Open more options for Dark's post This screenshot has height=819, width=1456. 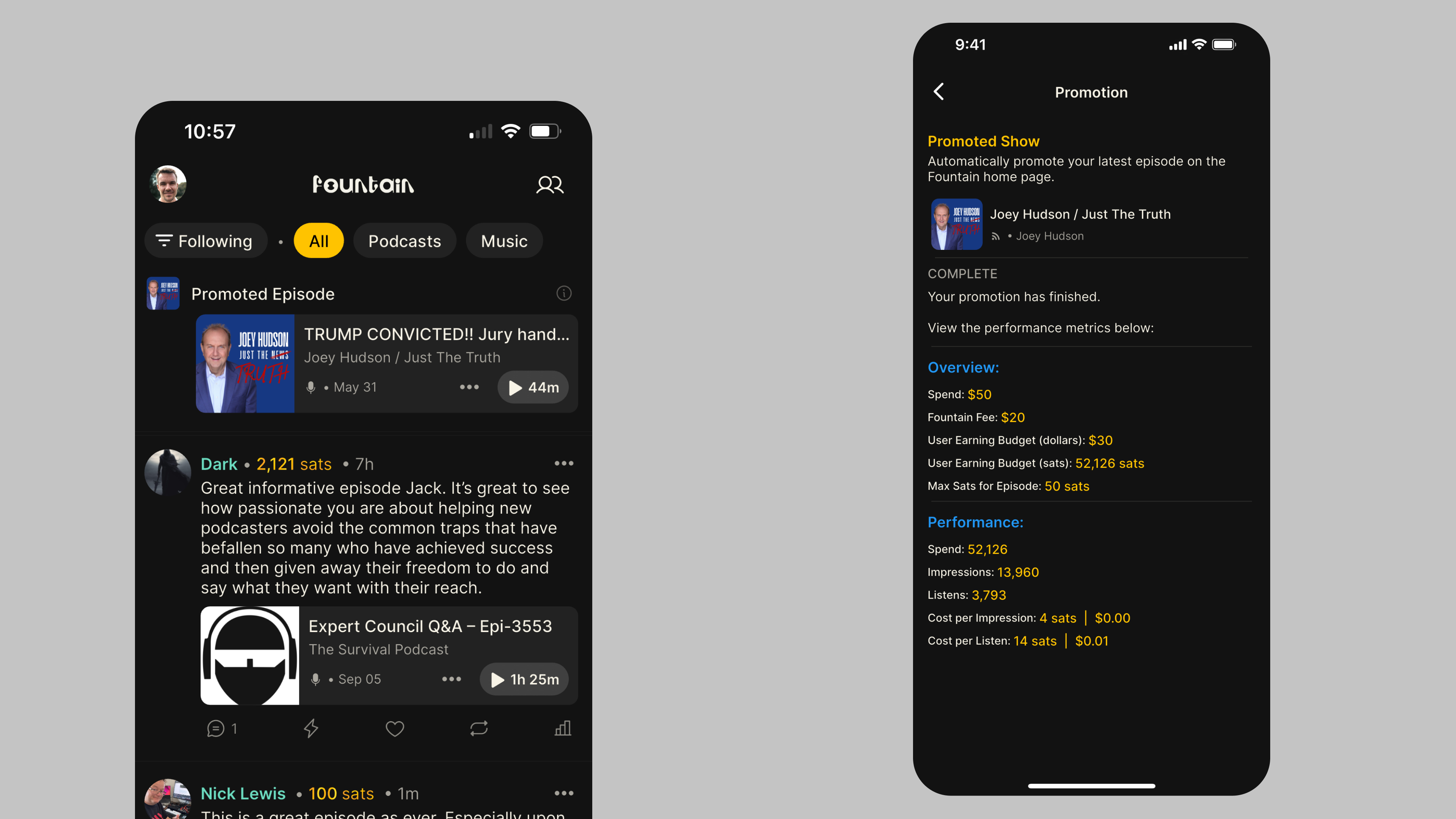[x=563, y=463]
